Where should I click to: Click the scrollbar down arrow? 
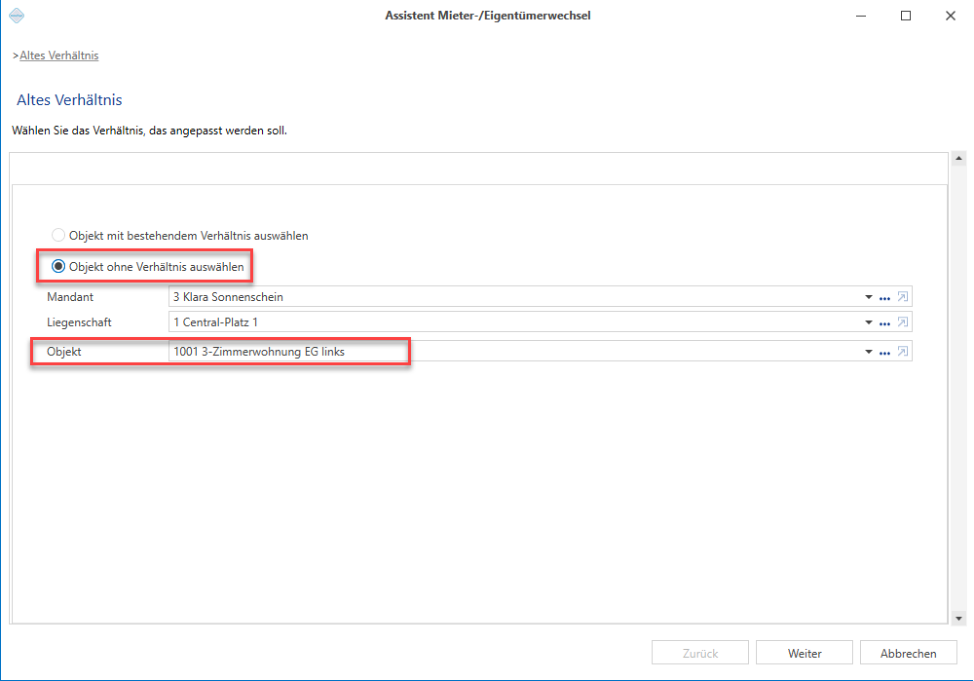pyautogui.click(x=958, y=618)
